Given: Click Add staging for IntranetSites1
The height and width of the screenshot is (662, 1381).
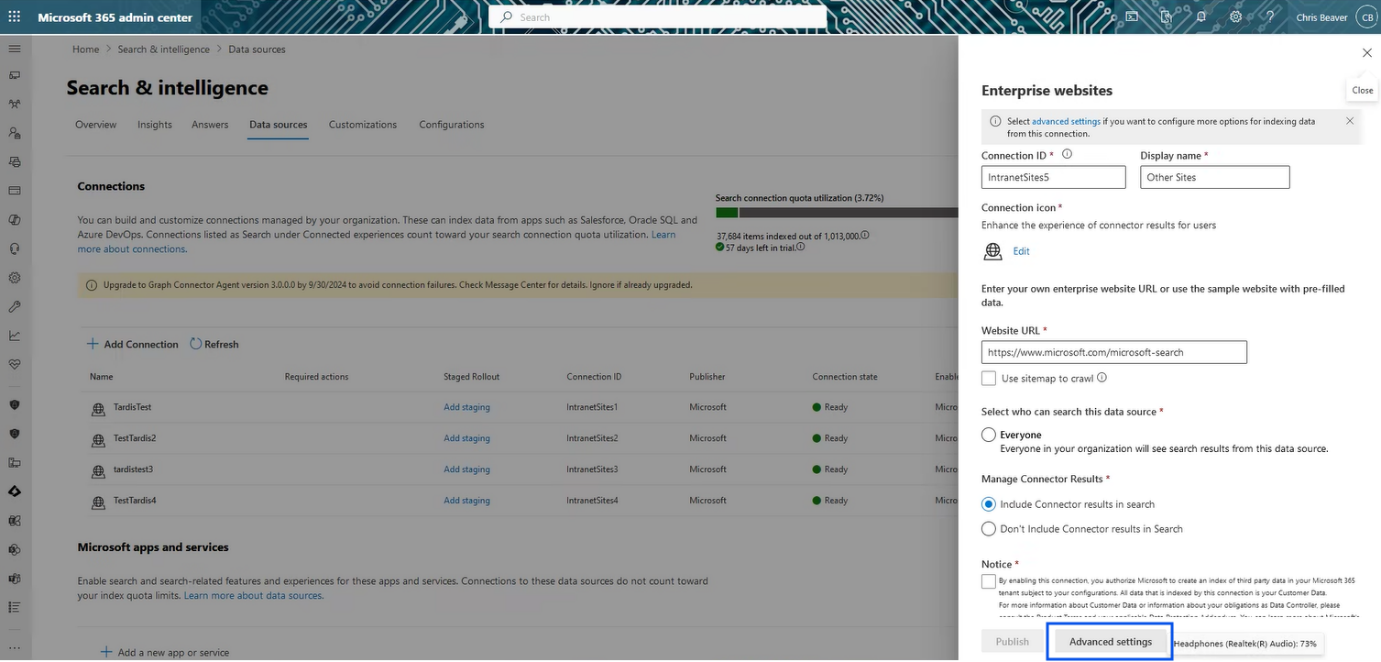Looking at the screenshot, I should coord(467,408).
